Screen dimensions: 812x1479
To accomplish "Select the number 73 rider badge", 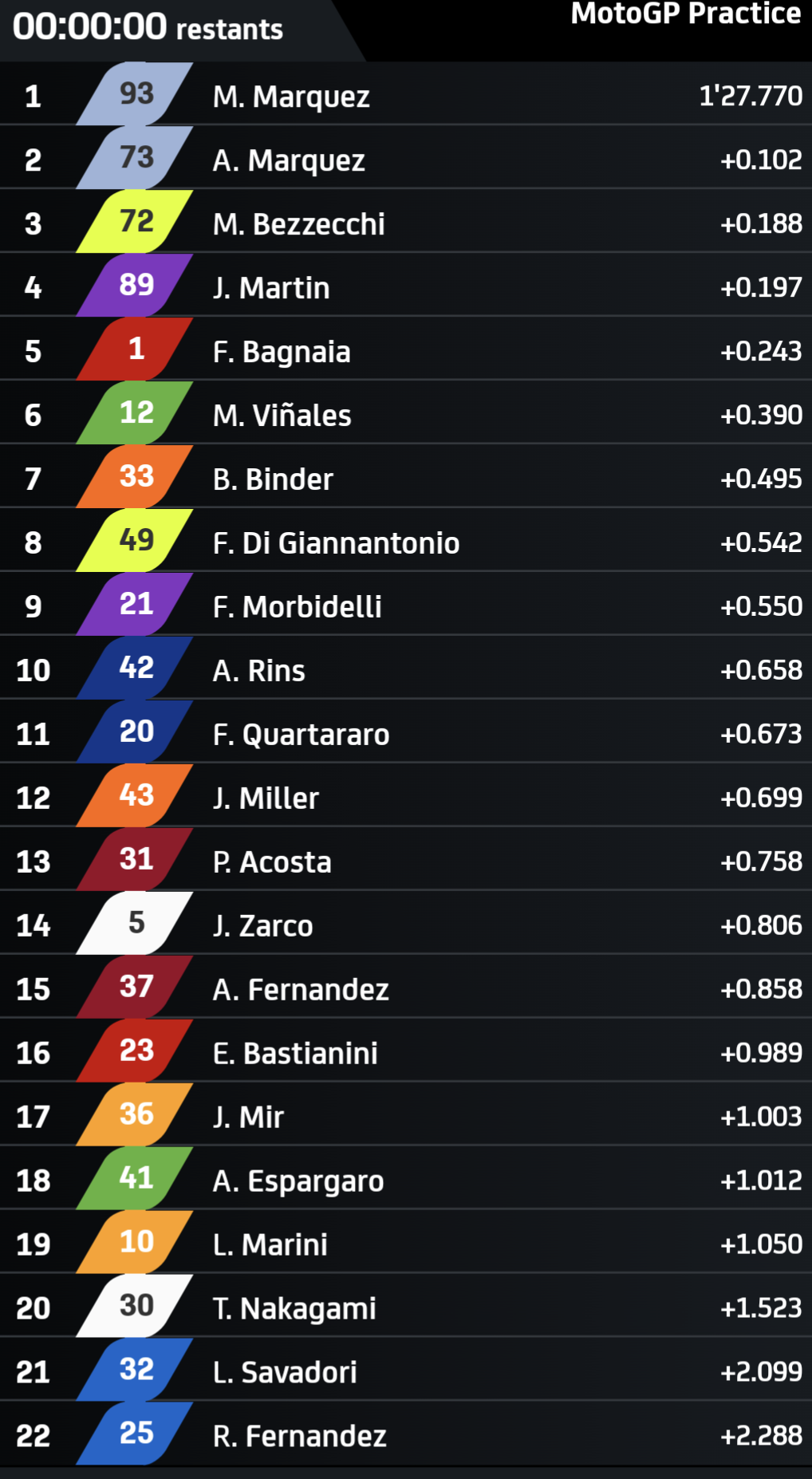I will 135,158.
